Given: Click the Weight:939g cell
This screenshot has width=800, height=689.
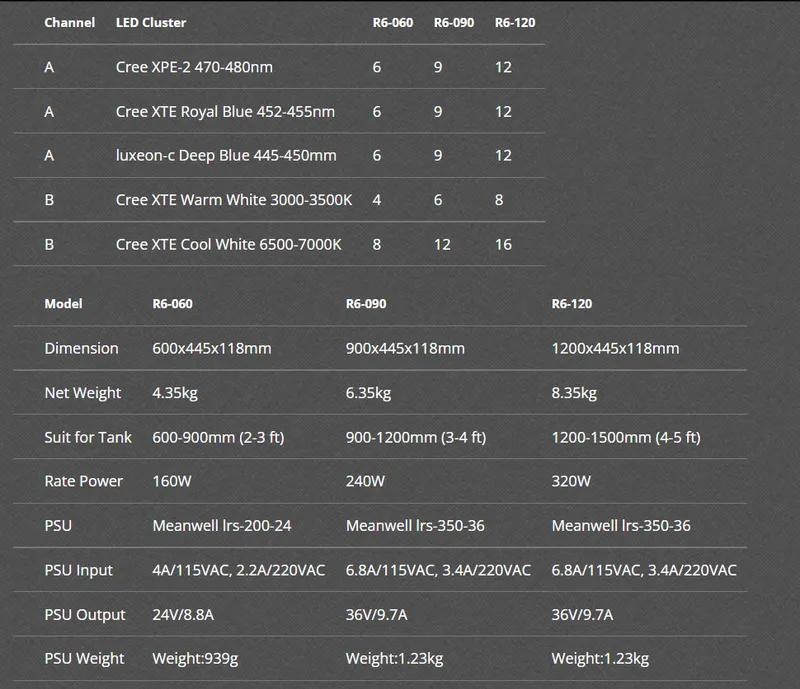Looking at the screenshot, I should coord(194,658).
